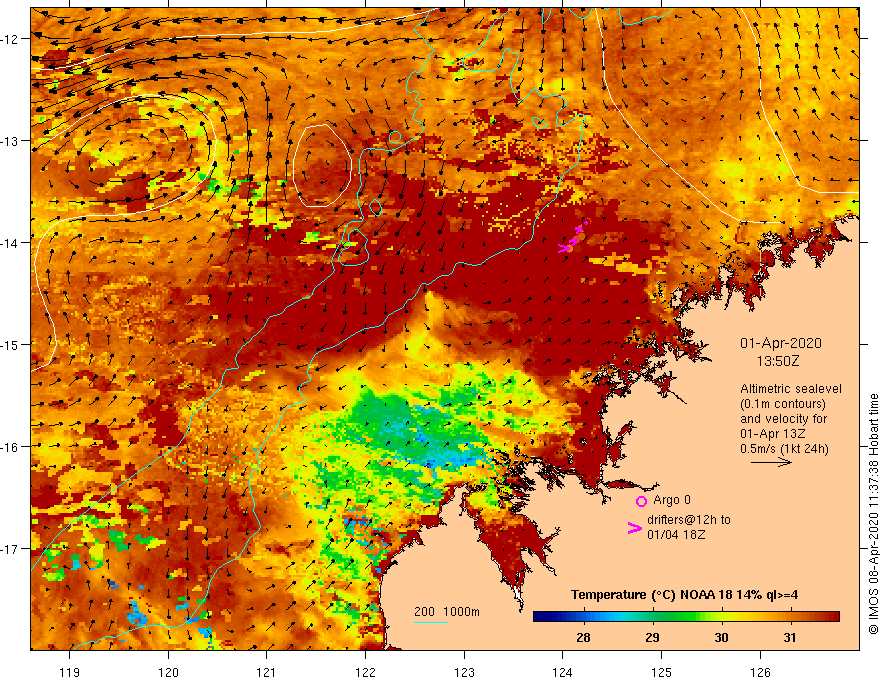Viewport: 880px width, 680px height.
Task: Click the "(0.1m contours)" text
Action: 783,404
